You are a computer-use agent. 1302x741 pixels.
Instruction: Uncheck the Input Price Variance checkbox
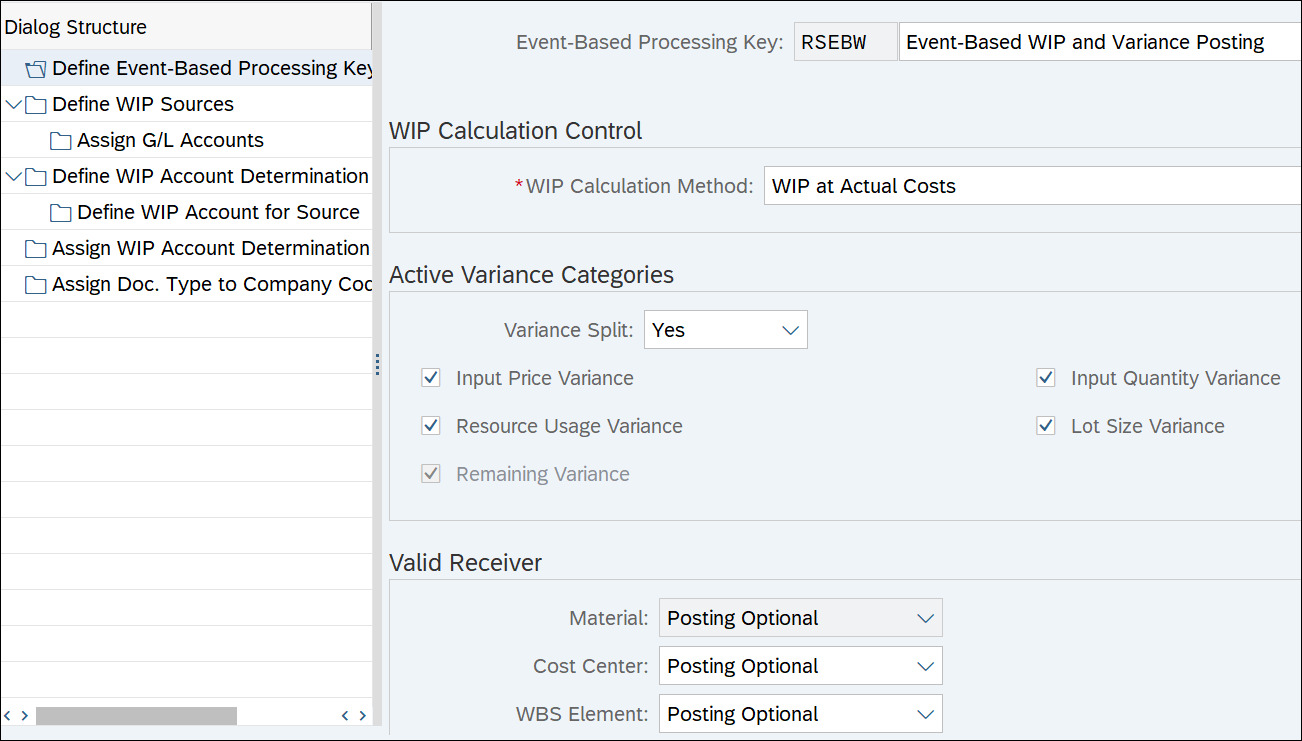pyautogui.click(x=431, y=378)
